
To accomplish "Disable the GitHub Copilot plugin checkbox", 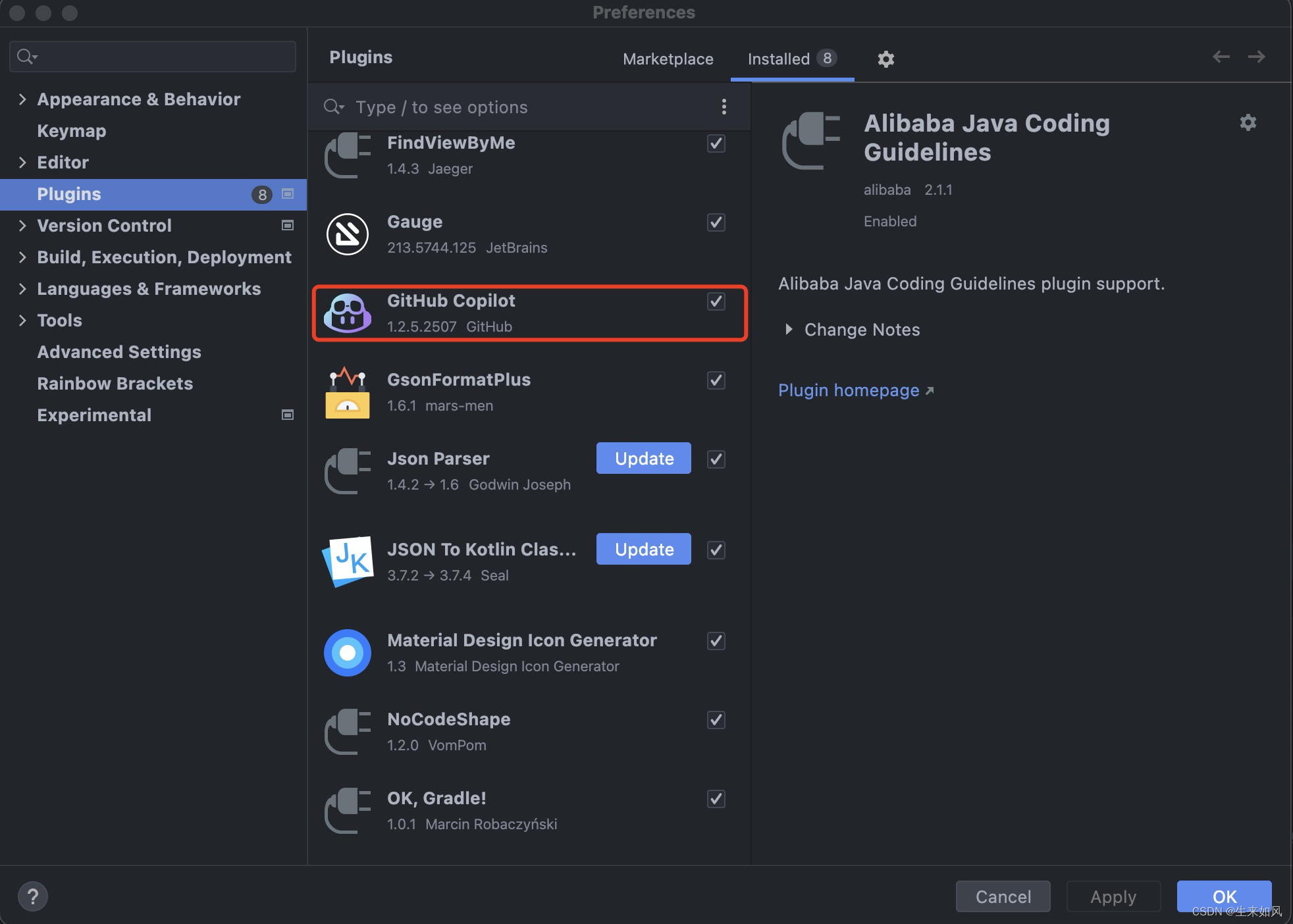I will 716,301.
